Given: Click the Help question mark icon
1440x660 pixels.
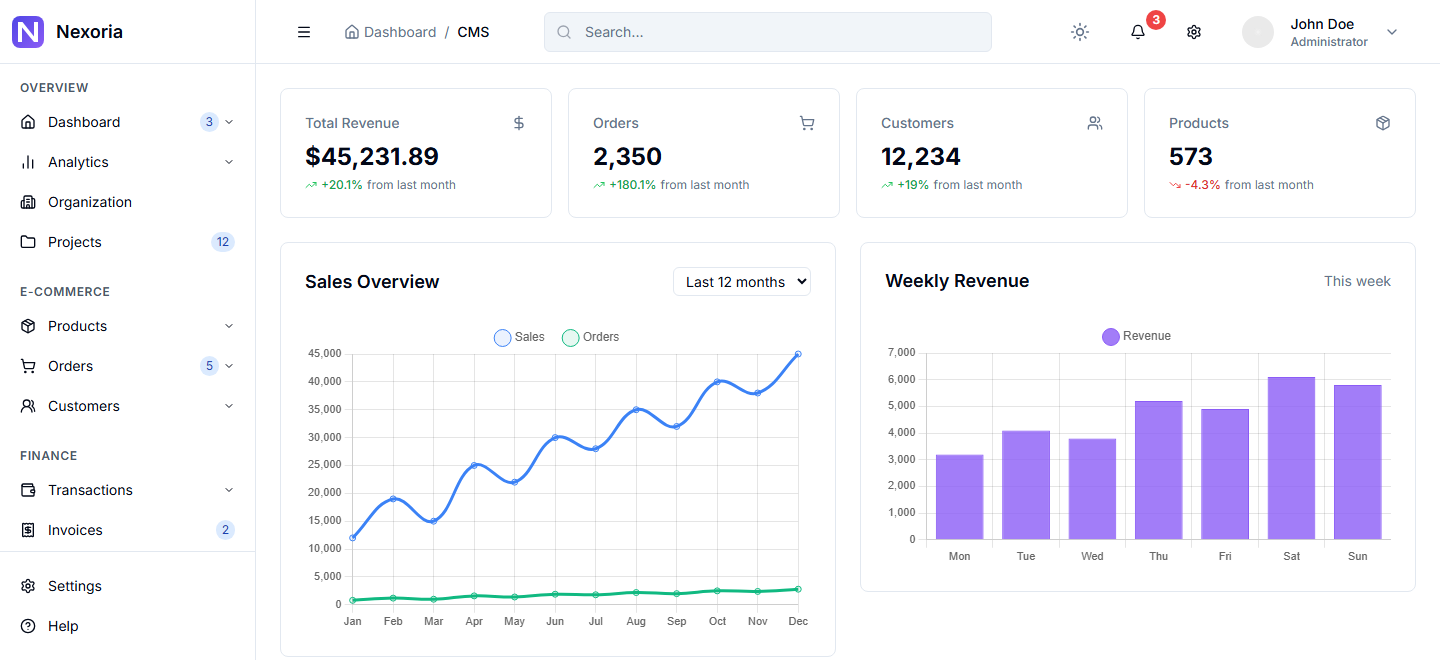Looking at the screenshot, I should tap(28, 626).
